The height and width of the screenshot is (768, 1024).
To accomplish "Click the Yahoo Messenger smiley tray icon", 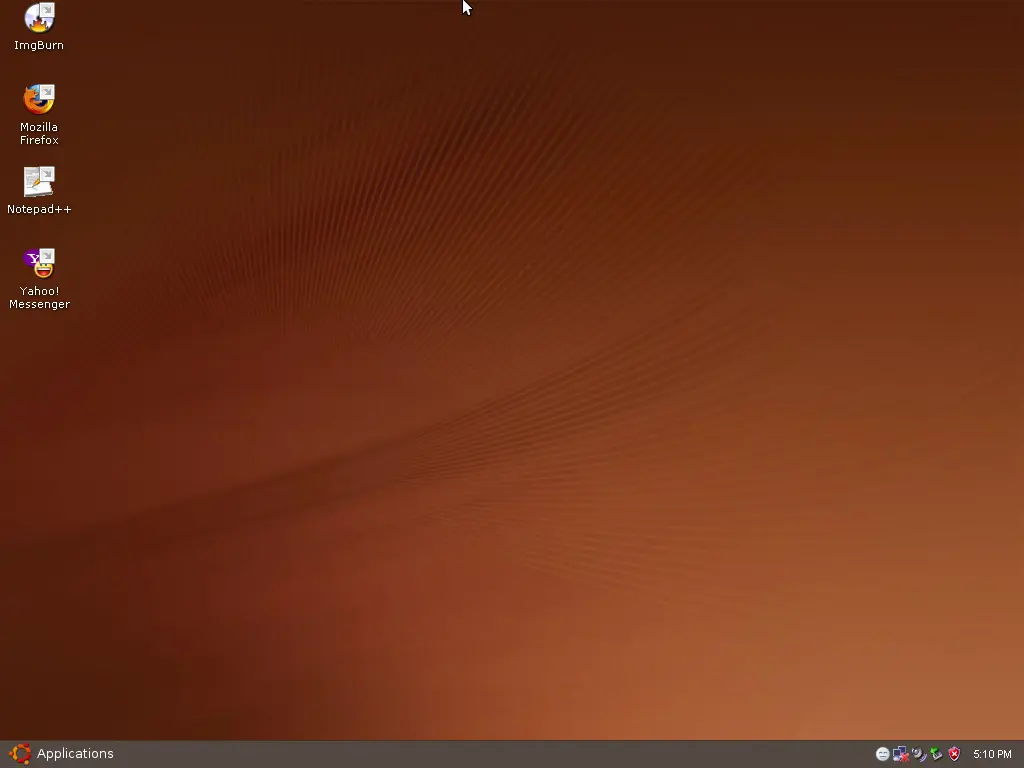I will [882, 754].
